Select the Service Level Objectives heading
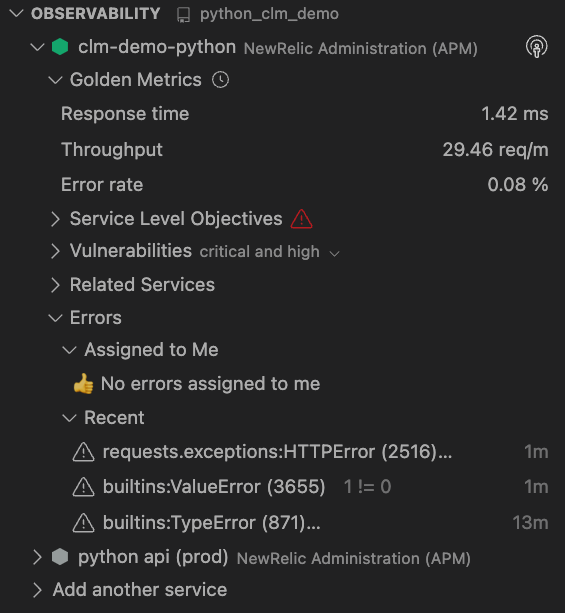Viewport: 565px width, 613px height. (x=176, y=219)
